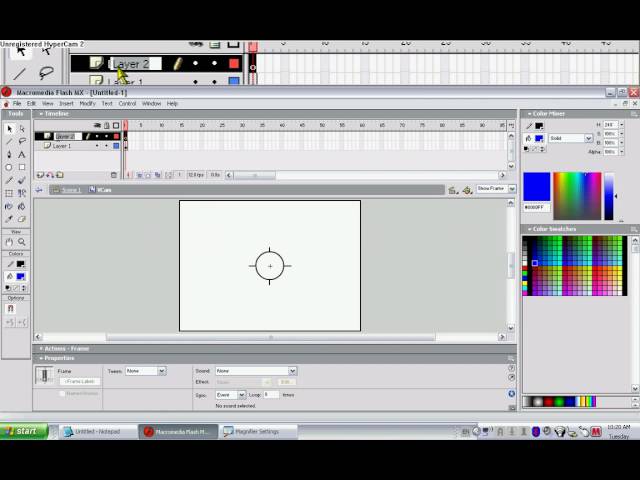Collapse the Properties panel

[41, 358]
